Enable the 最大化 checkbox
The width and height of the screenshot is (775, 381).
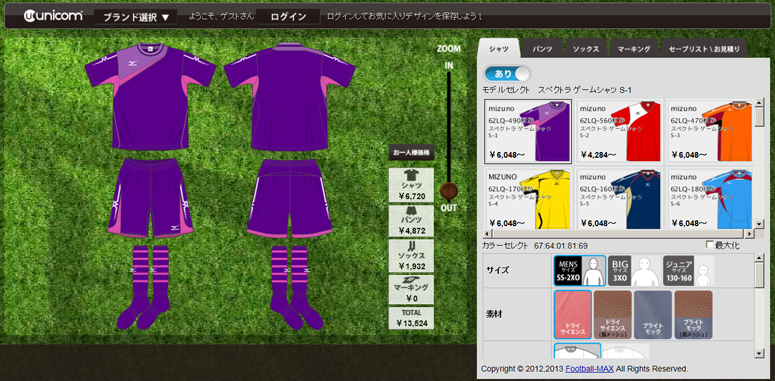point(709,245)
